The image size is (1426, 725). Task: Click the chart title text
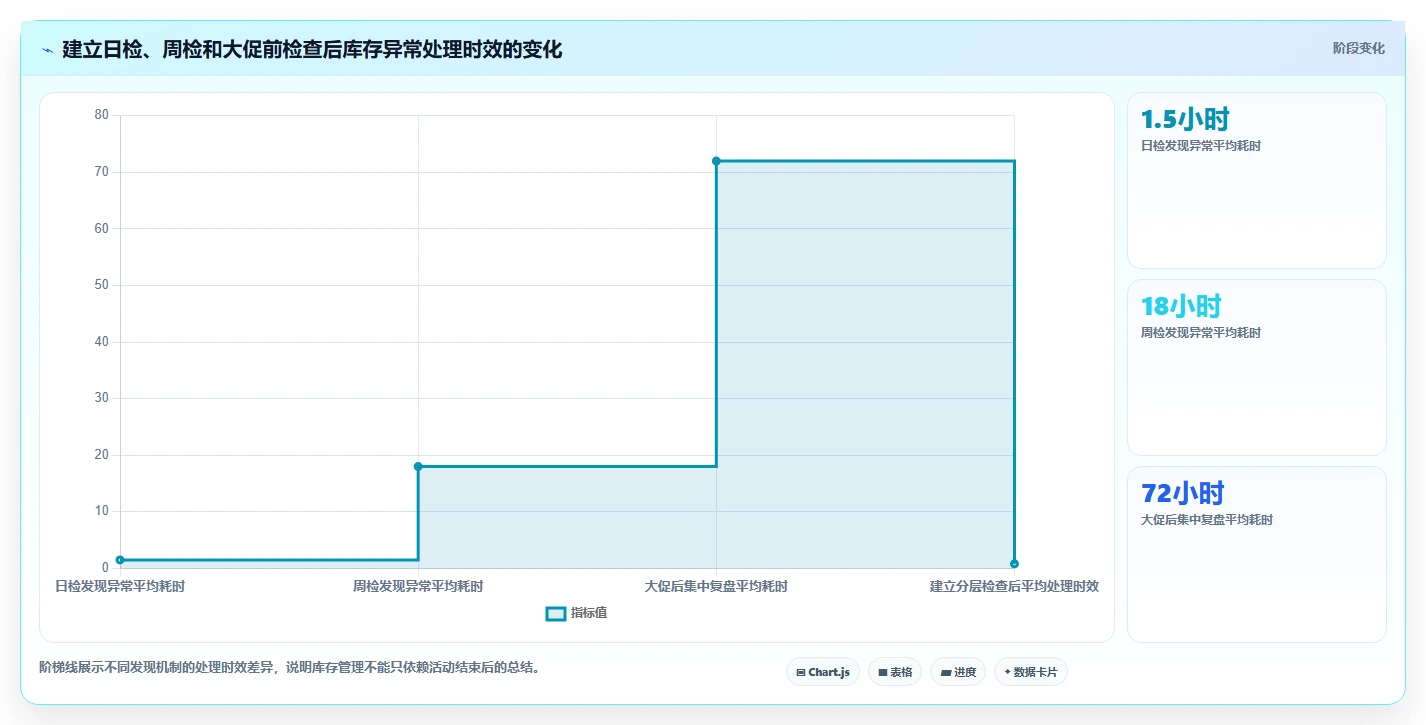click(312, 49)
